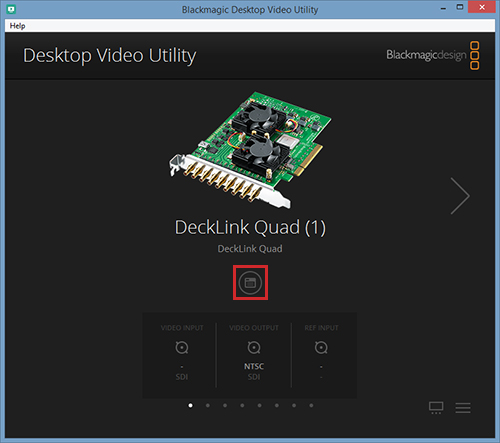The height and width of the screenshot is (443, 500).
Task: Click the SDI text under Video Input
Action: (182, 377)
